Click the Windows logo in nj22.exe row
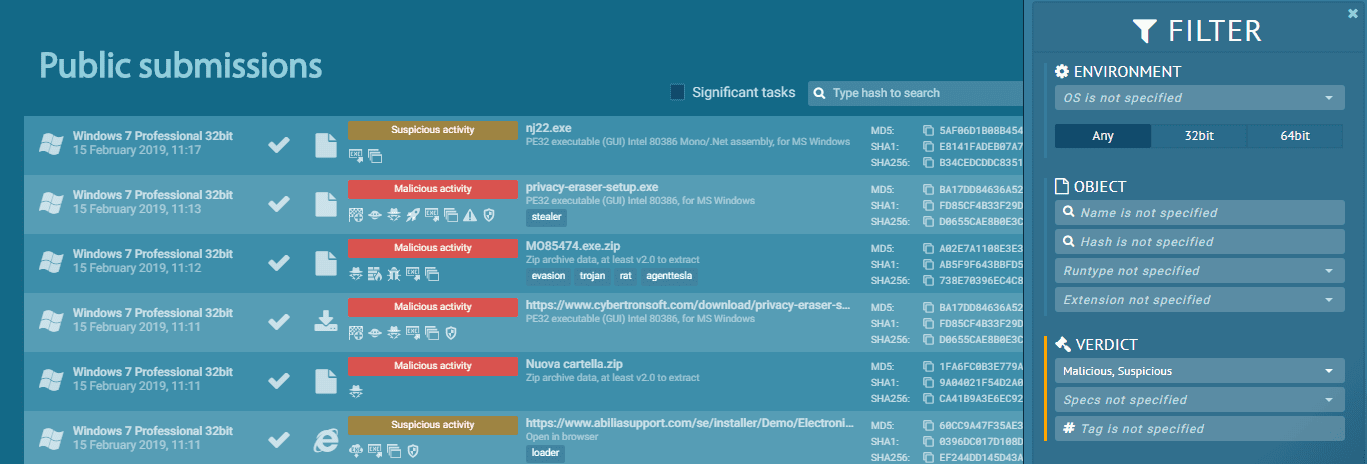This screenshot has height=464, width=1367. (51, 144)
